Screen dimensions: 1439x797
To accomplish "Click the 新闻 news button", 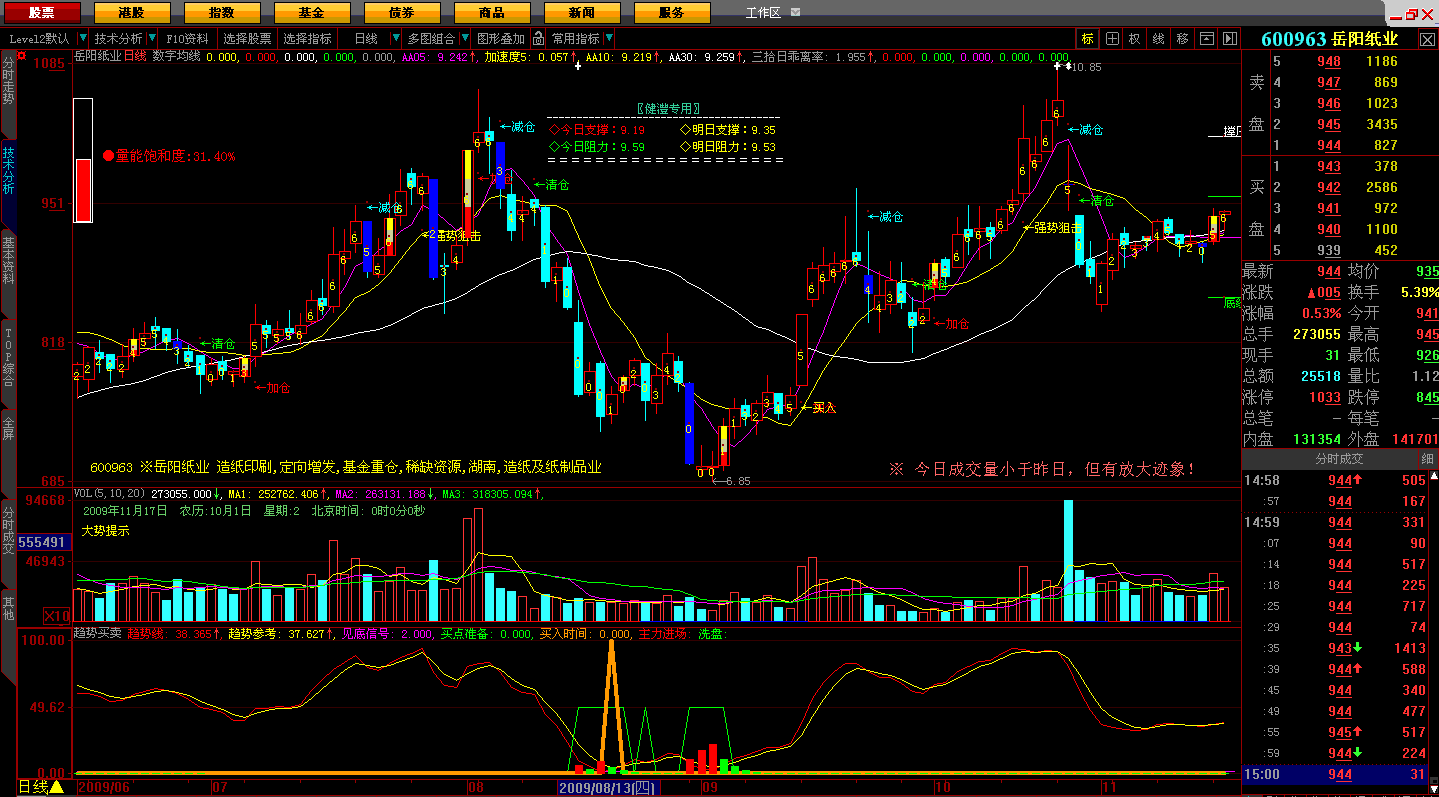I will 581,13.
